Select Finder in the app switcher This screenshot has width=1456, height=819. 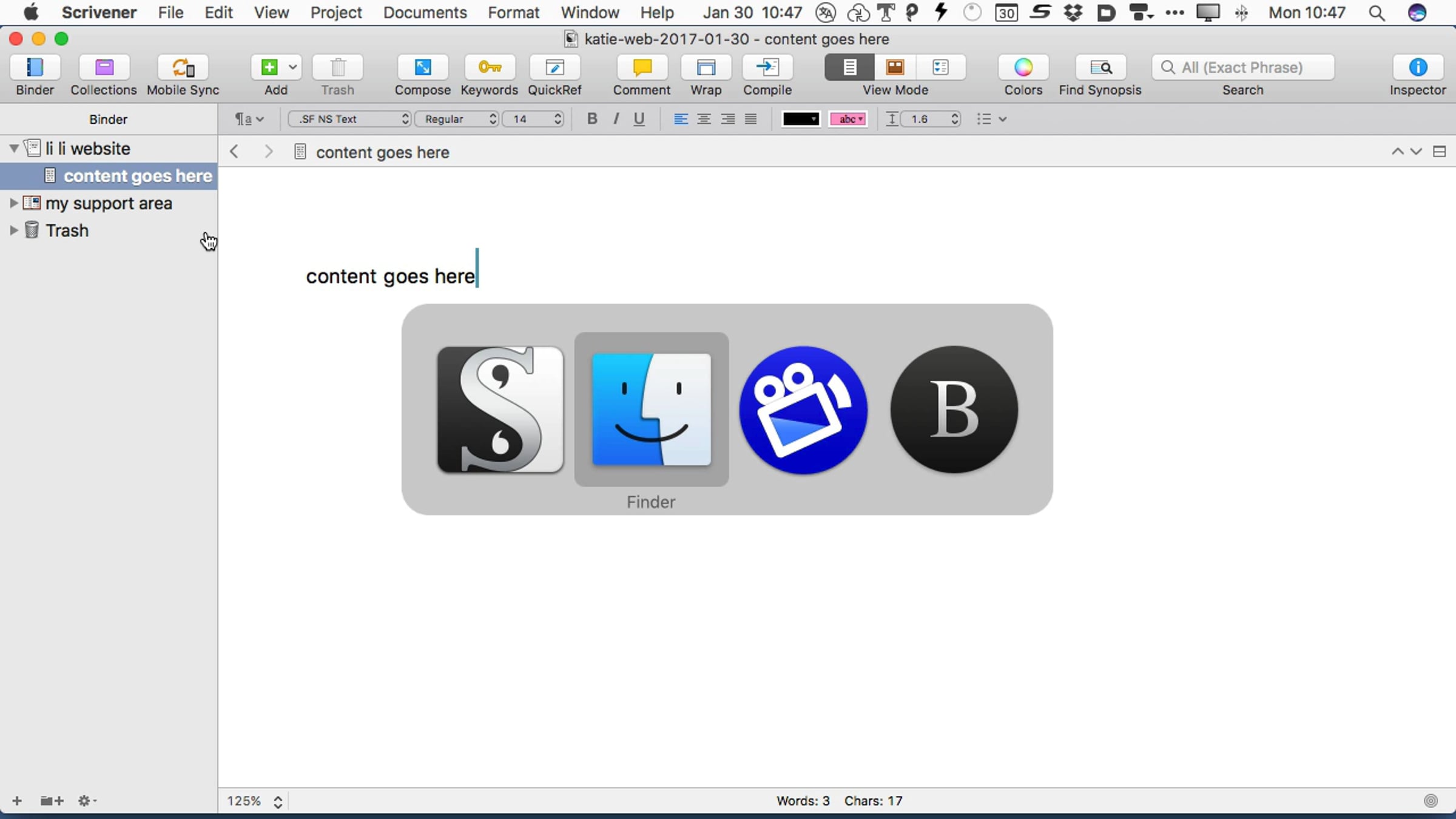coord(651,409)
